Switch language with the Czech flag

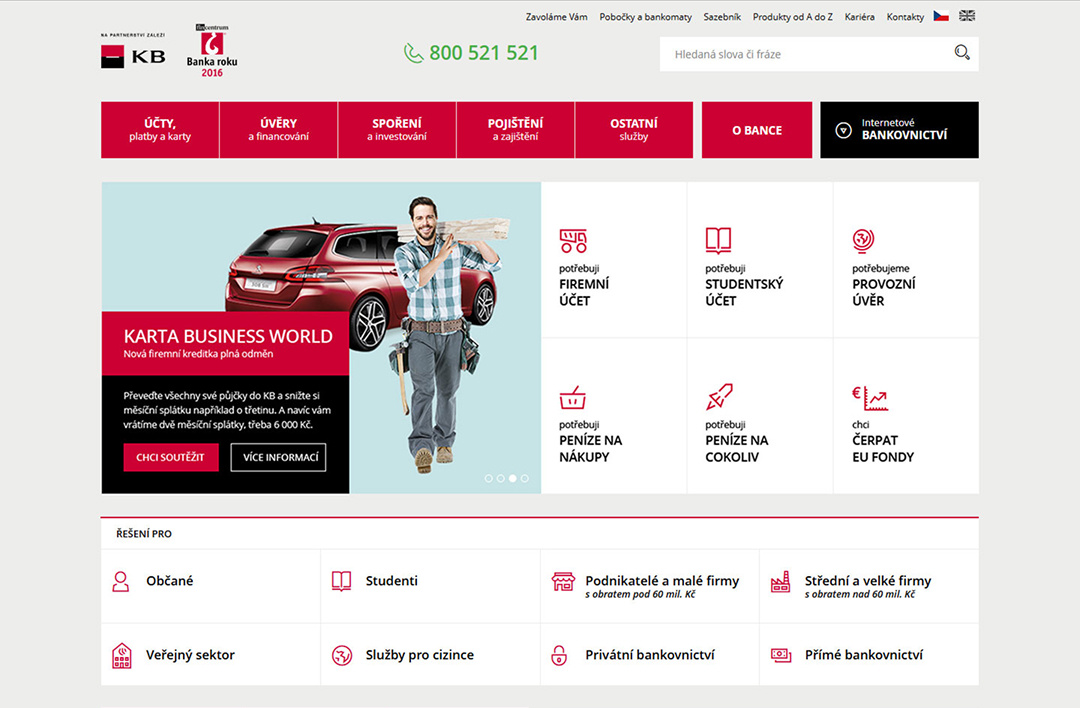click(x=941, y=16)
